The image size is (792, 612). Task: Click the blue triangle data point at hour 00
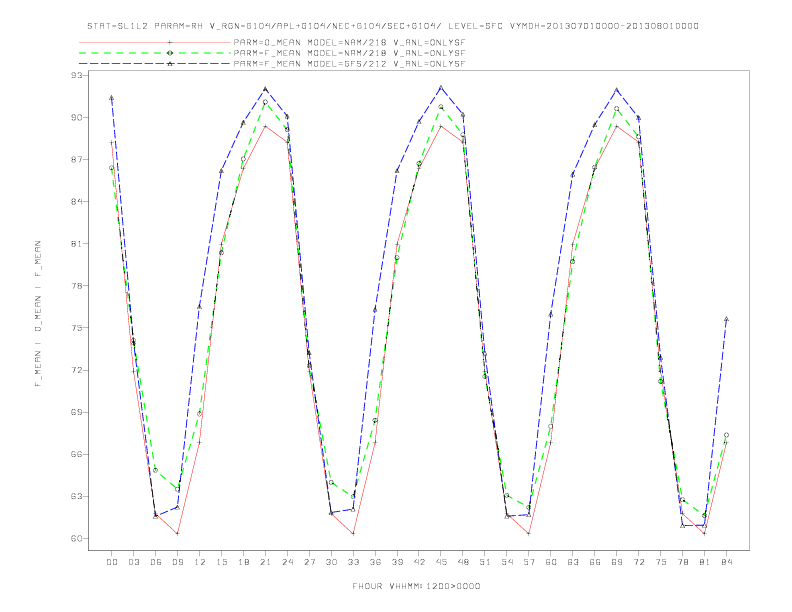[112, 98]
